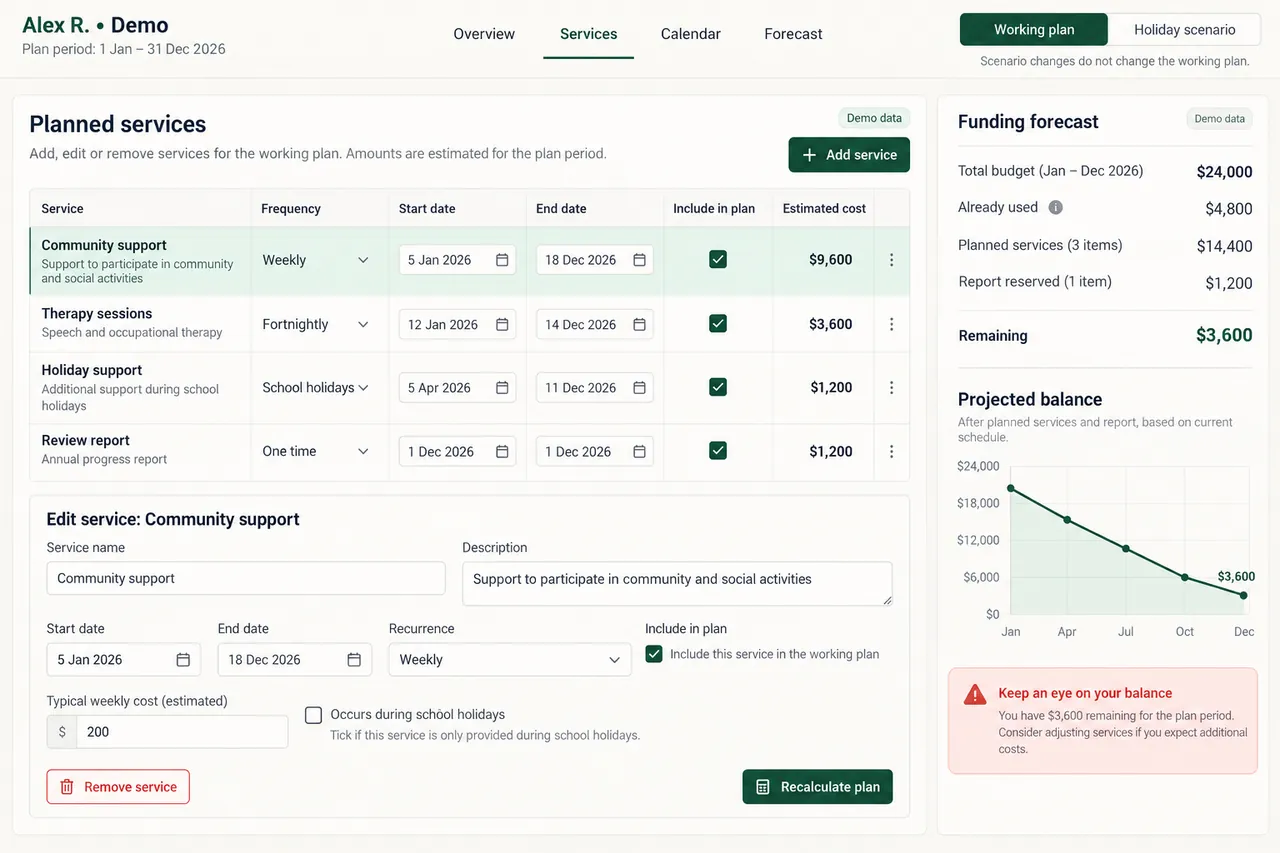Click the Remove service button
This screenshot has width=1280, height=853.
point(118,787)
